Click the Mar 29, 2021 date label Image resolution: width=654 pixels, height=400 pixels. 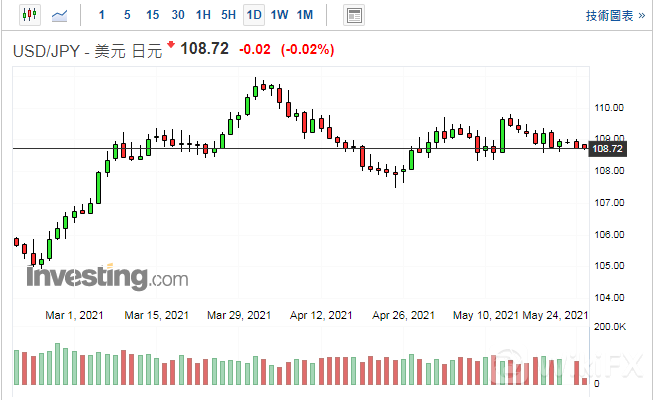pos(239,316)
